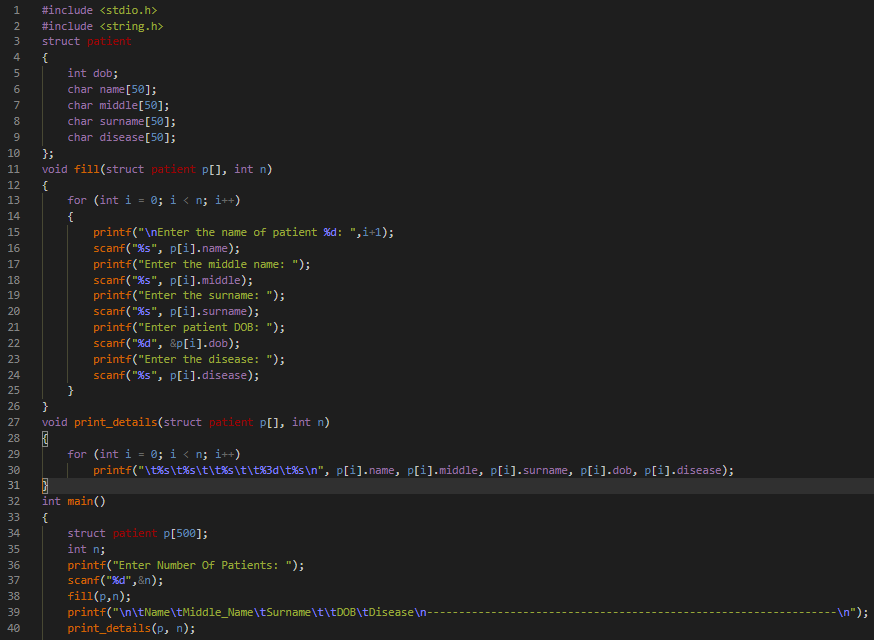Viewport: 874px width, 640px height.
Task: Click 'int dob;' struct member declaration
Action: pos(93,73)
